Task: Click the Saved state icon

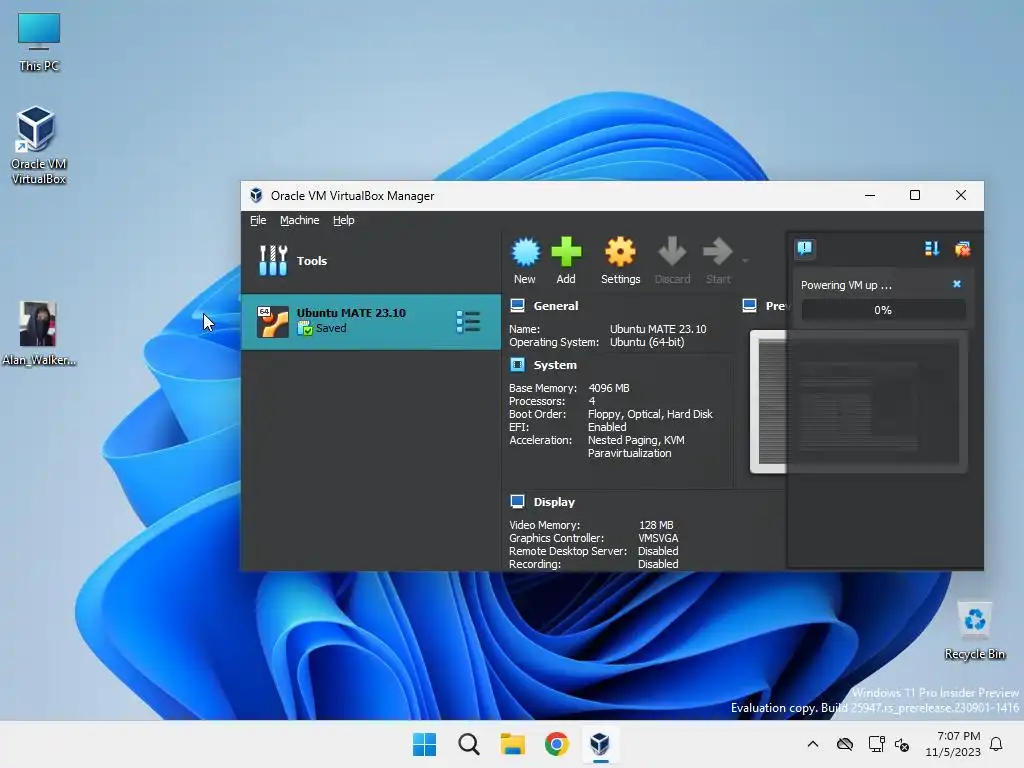Action: 304,328
